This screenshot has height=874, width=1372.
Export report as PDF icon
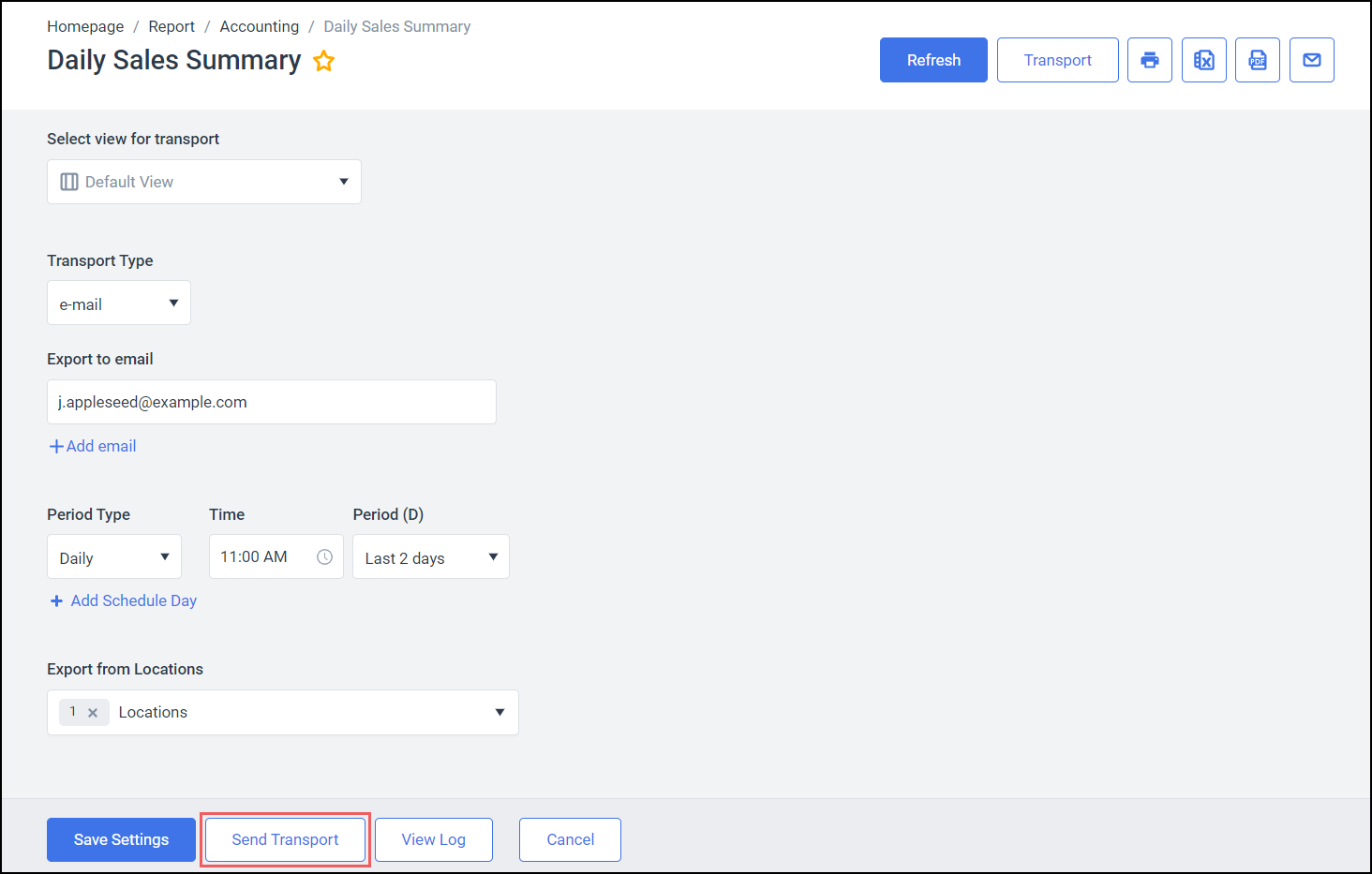click(1257, 60)
